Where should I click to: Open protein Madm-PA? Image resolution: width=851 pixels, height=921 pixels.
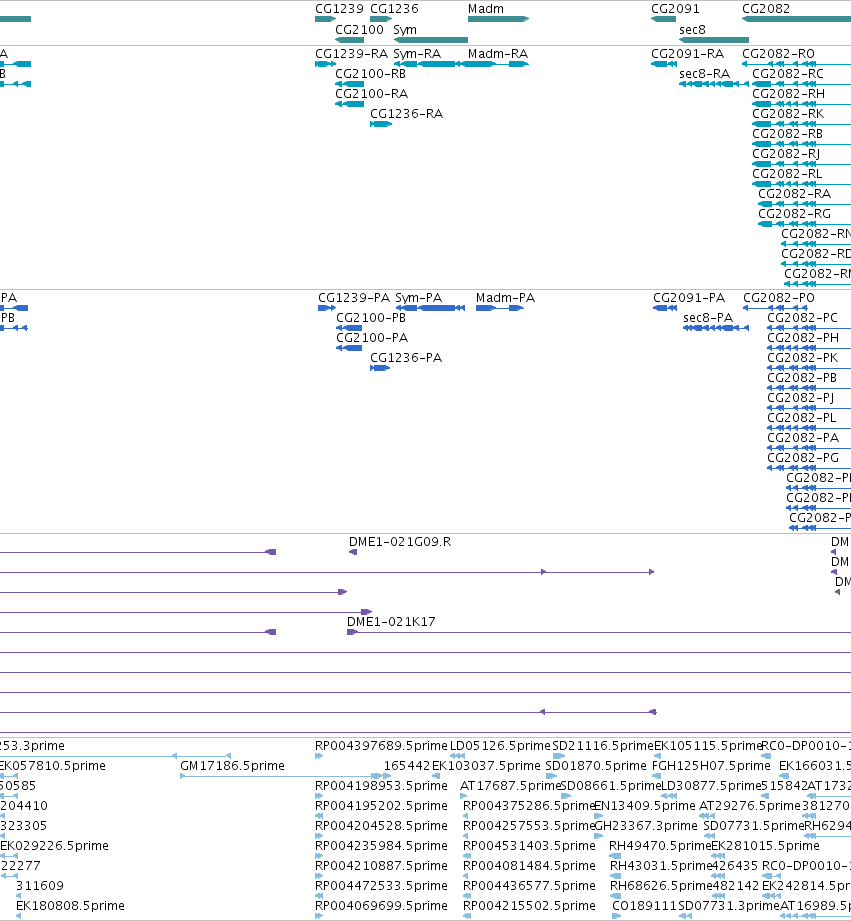500,308
